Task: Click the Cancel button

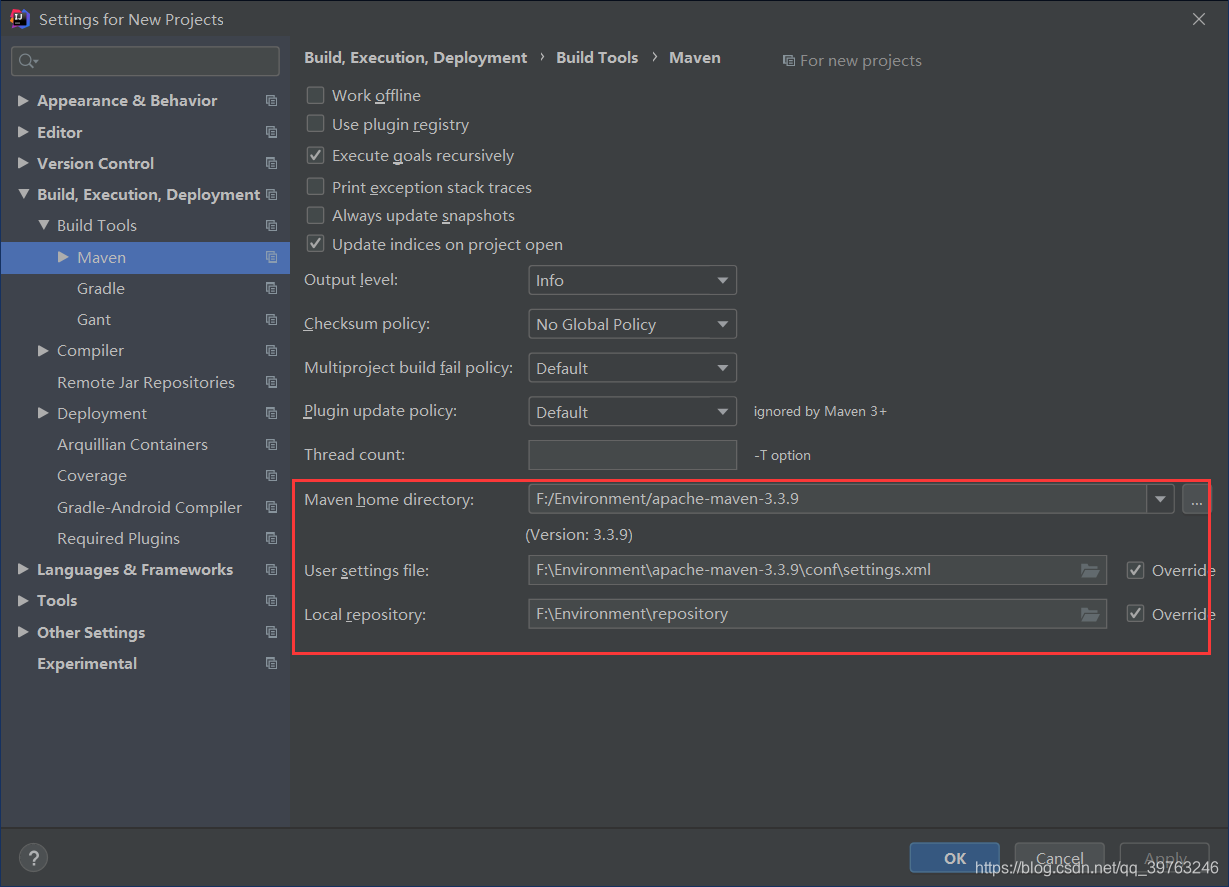Action: click(x=1059, y=858)
